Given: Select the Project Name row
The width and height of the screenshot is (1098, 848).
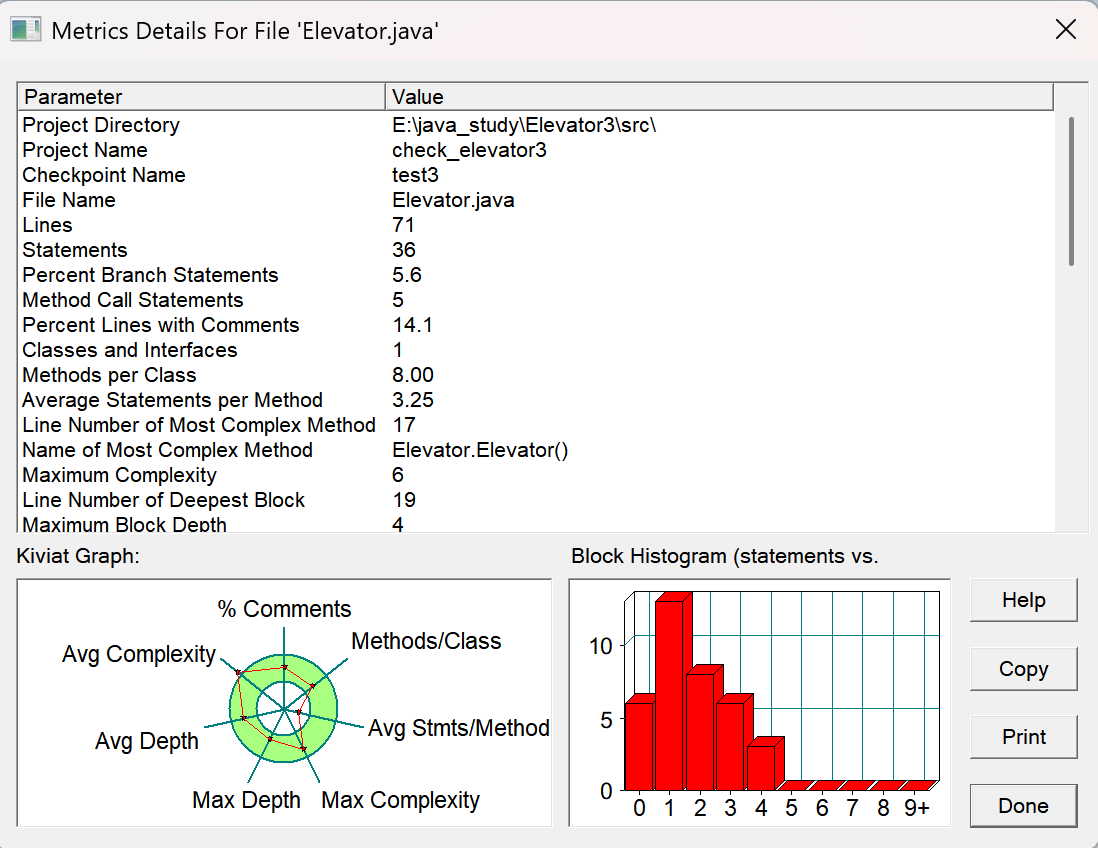Looking at the screenshot, I should [536, 150].
